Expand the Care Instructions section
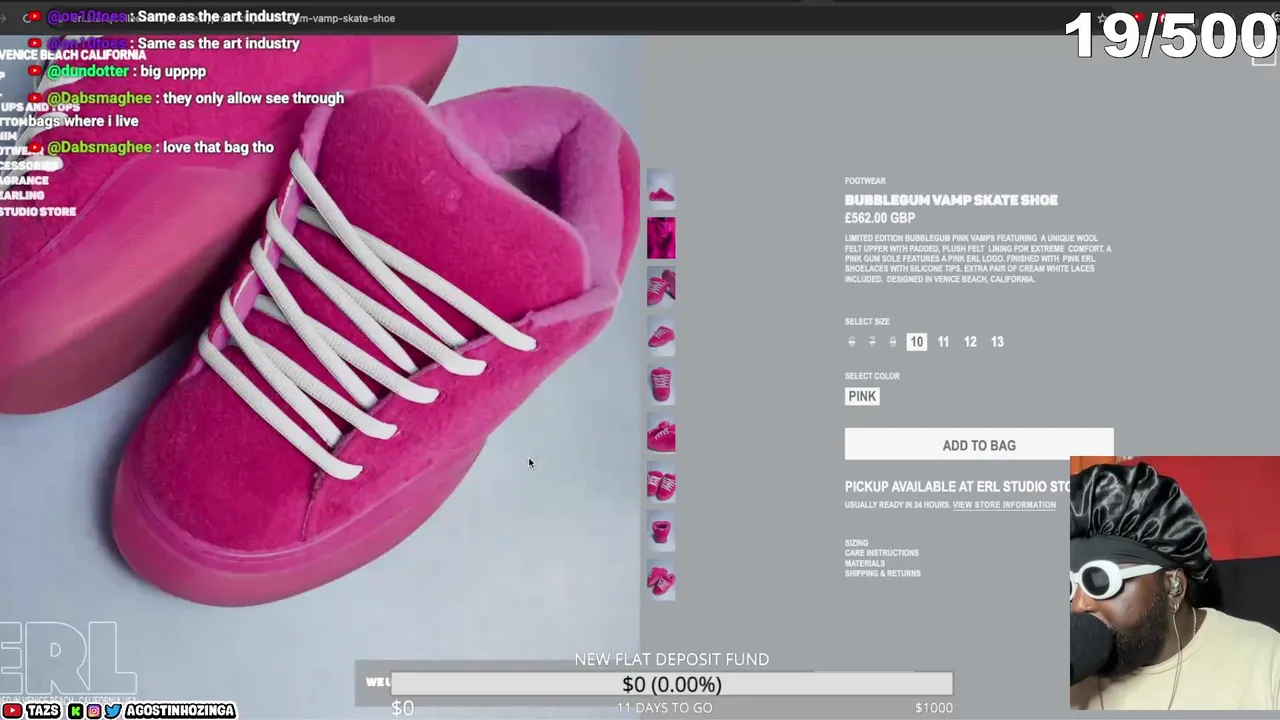 [x=881, y=553]
